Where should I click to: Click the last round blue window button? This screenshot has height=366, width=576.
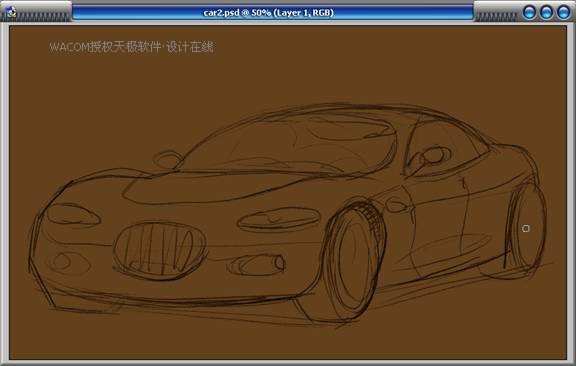[x=564, y=12]
